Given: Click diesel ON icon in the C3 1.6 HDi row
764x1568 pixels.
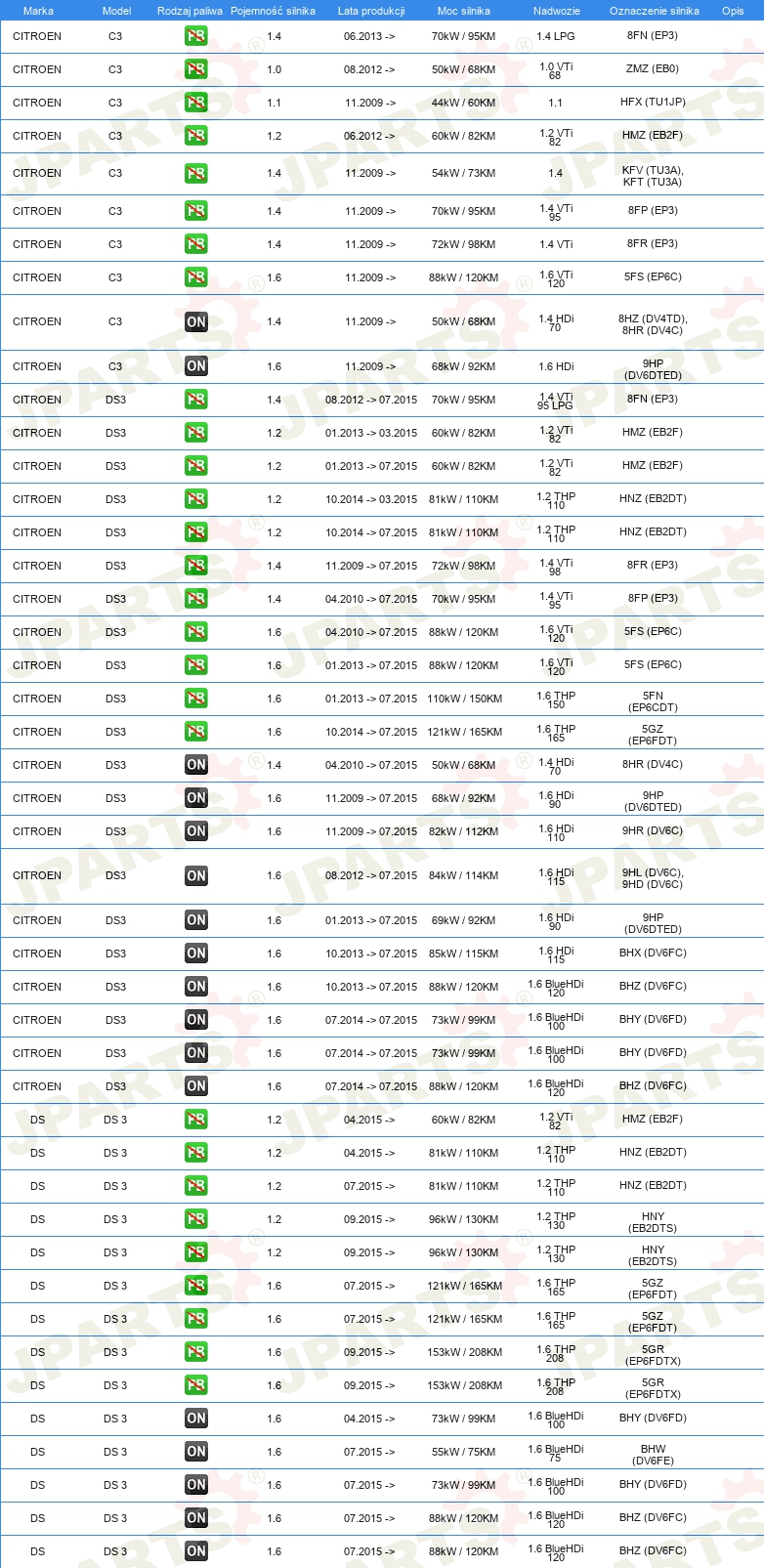Looking at the screenshot, I should coord(196,366).
